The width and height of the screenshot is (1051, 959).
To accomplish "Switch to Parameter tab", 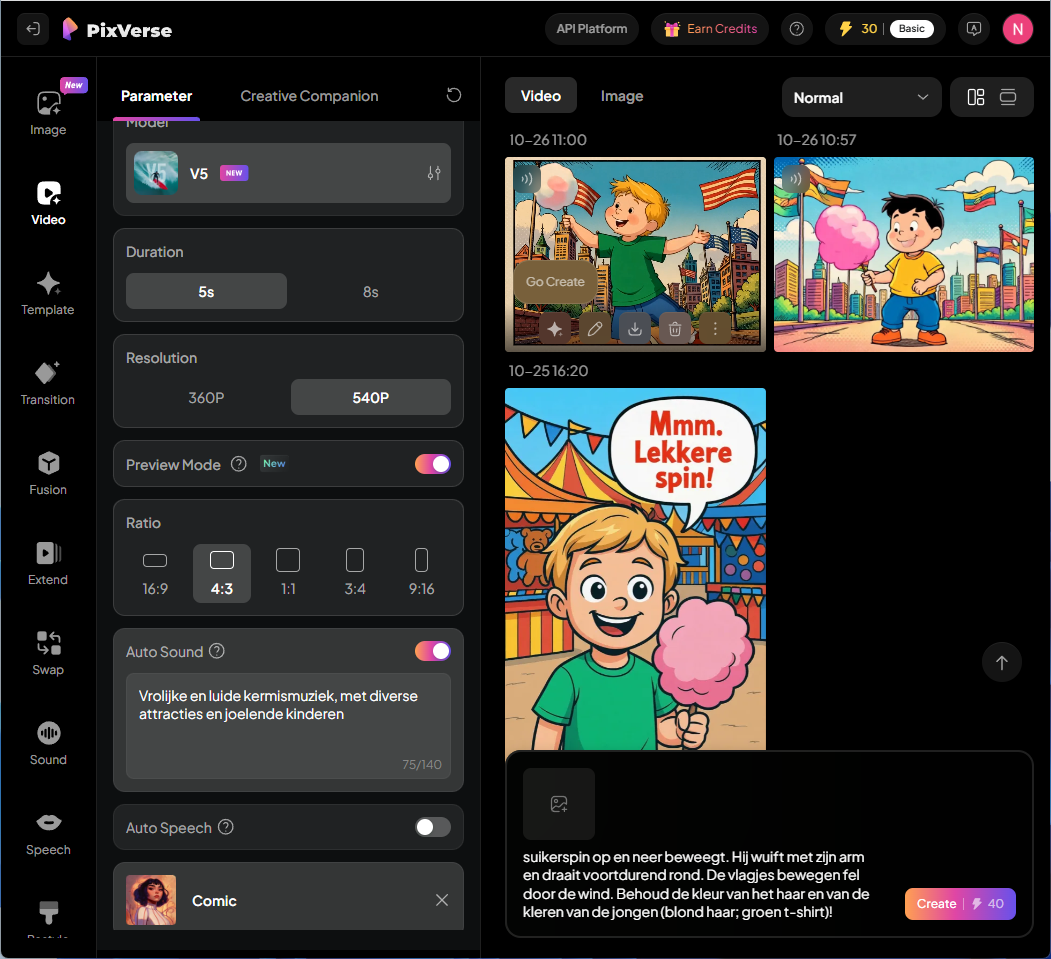I will pos(156,96).
